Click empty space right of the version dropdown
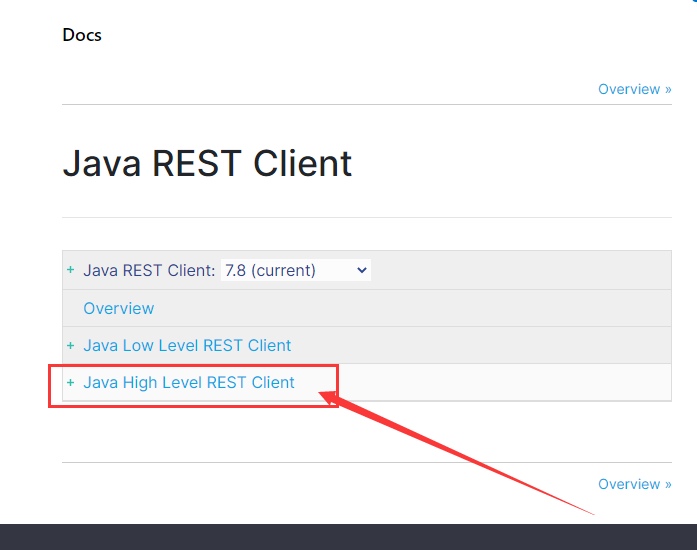Image resolution: width=697 pixels, height=550 pixels. pos(520,270)
